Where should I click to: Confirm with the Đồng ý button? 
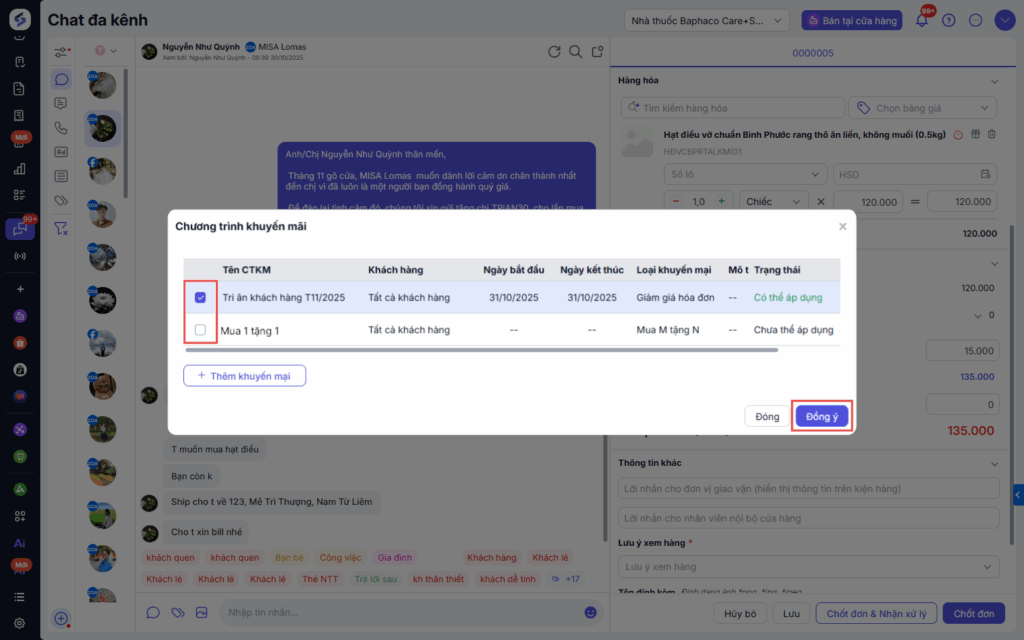(822, 416)
